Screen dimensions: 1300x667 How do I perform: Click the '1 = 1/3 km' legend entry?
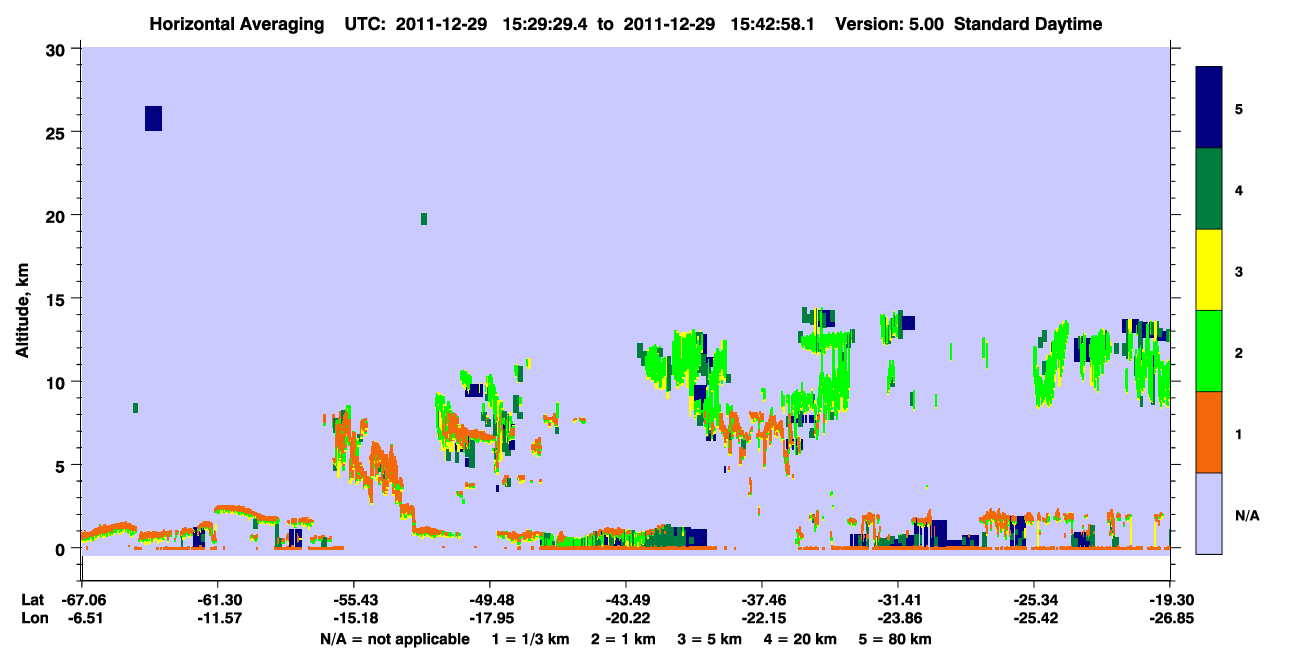(530, 638)
